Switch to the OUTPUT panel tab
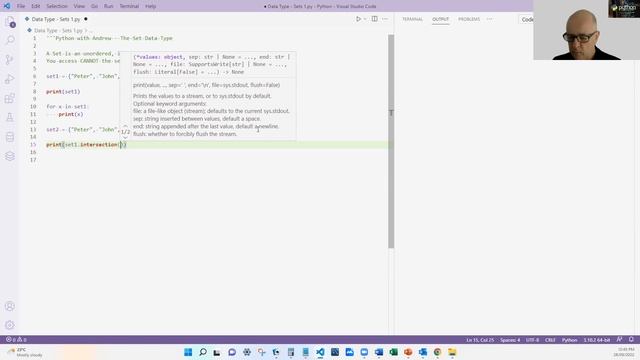The height and width of the screenshot is (360, 640). (440, 19)
